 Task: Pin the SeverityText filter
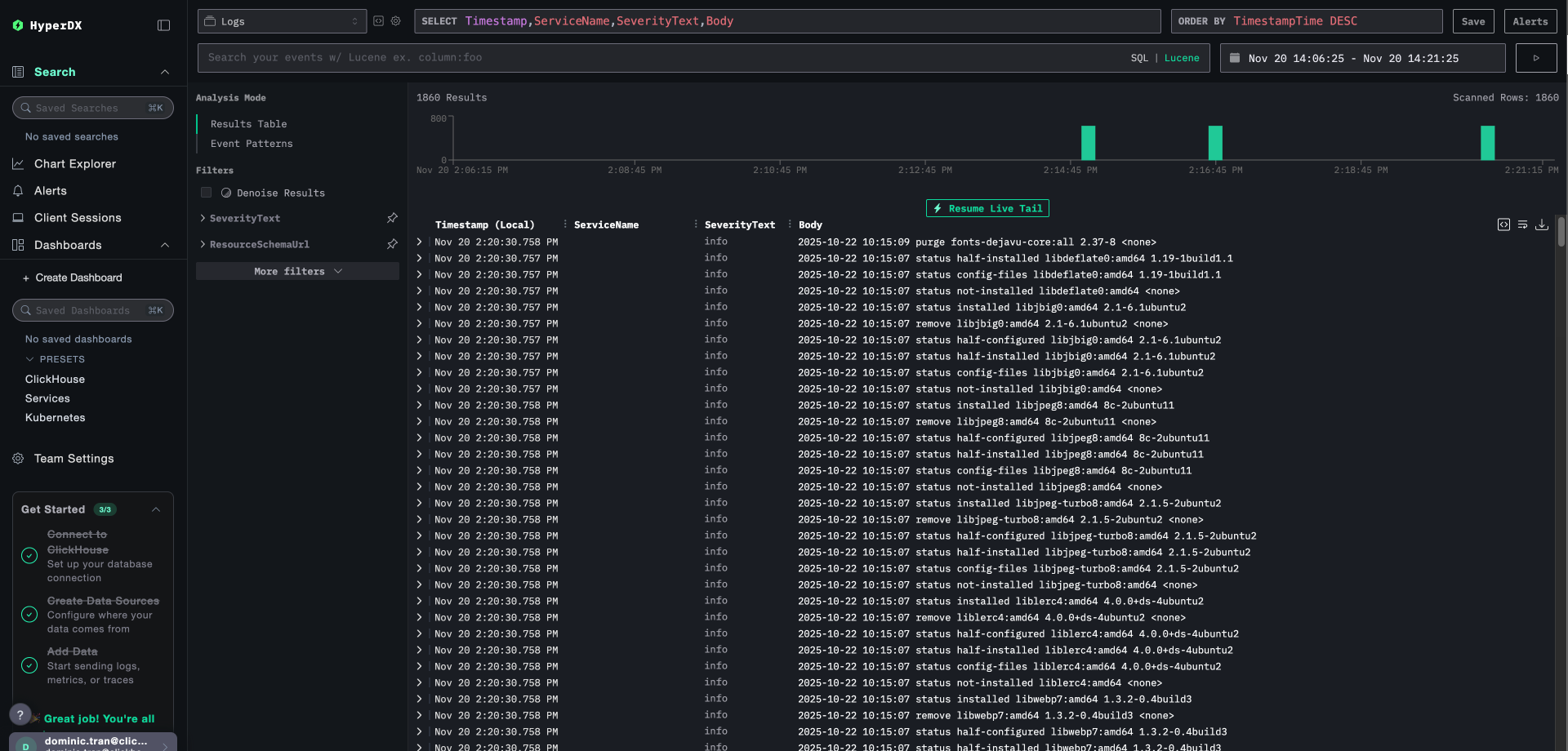click(x=392, y=218)
